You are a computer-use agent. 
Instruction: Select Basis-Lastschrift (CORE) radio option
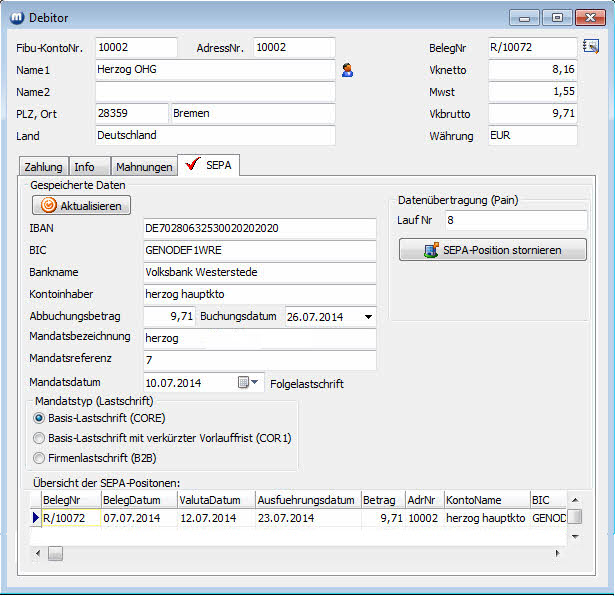click(x=39, y=418)
